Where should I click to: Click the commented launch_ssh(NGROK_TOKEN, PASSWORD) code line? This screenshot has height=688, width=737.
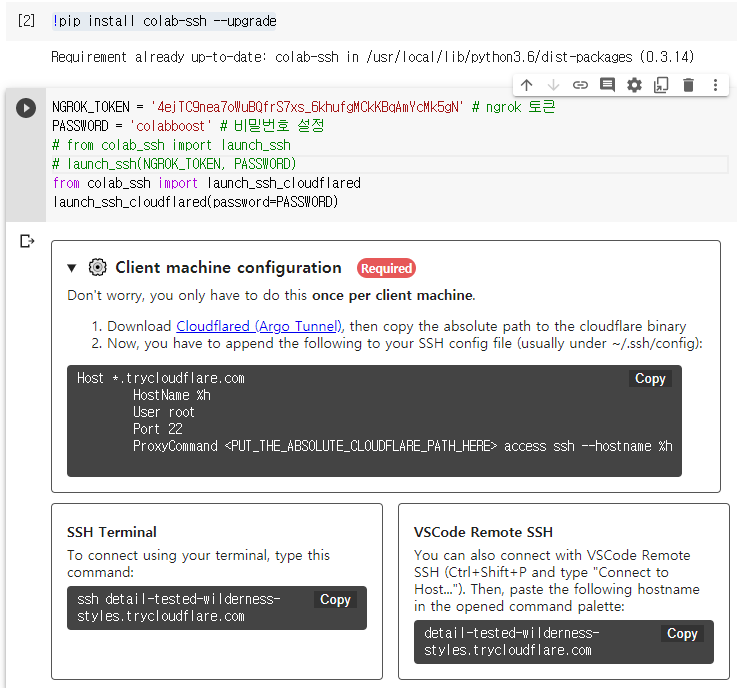175,164
